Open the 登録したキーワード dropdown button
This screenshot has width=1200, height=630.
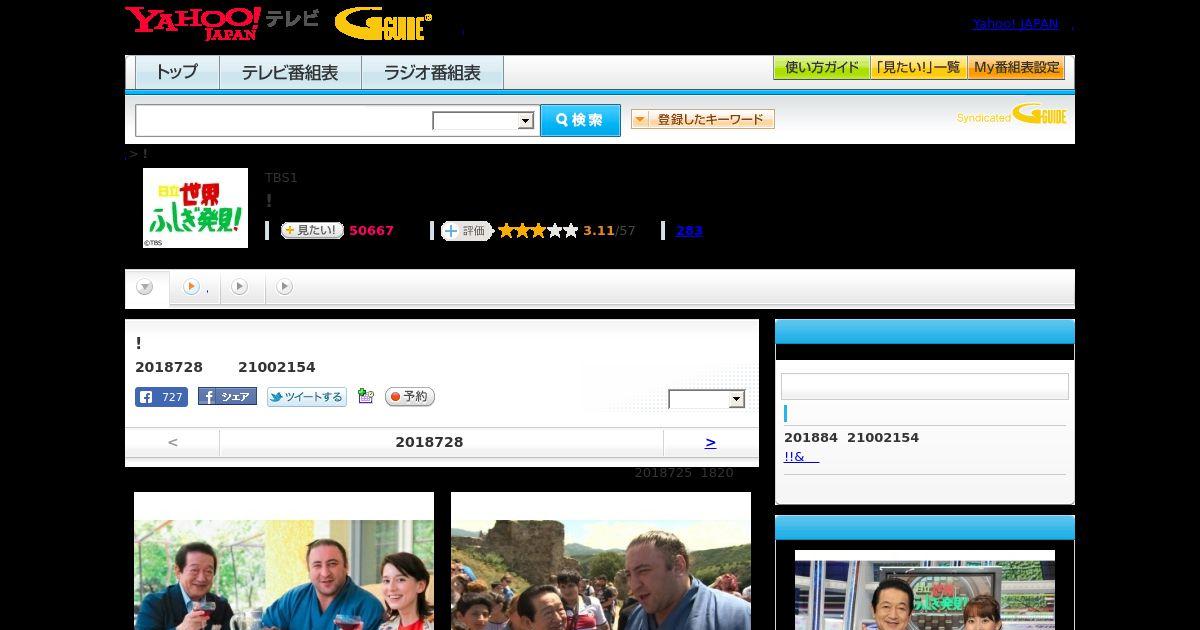click(703, 119)
